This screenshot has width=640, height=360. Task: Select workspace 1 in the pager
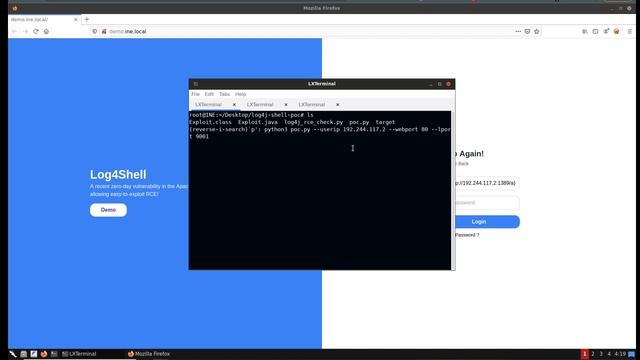click(x=584, y=354)
